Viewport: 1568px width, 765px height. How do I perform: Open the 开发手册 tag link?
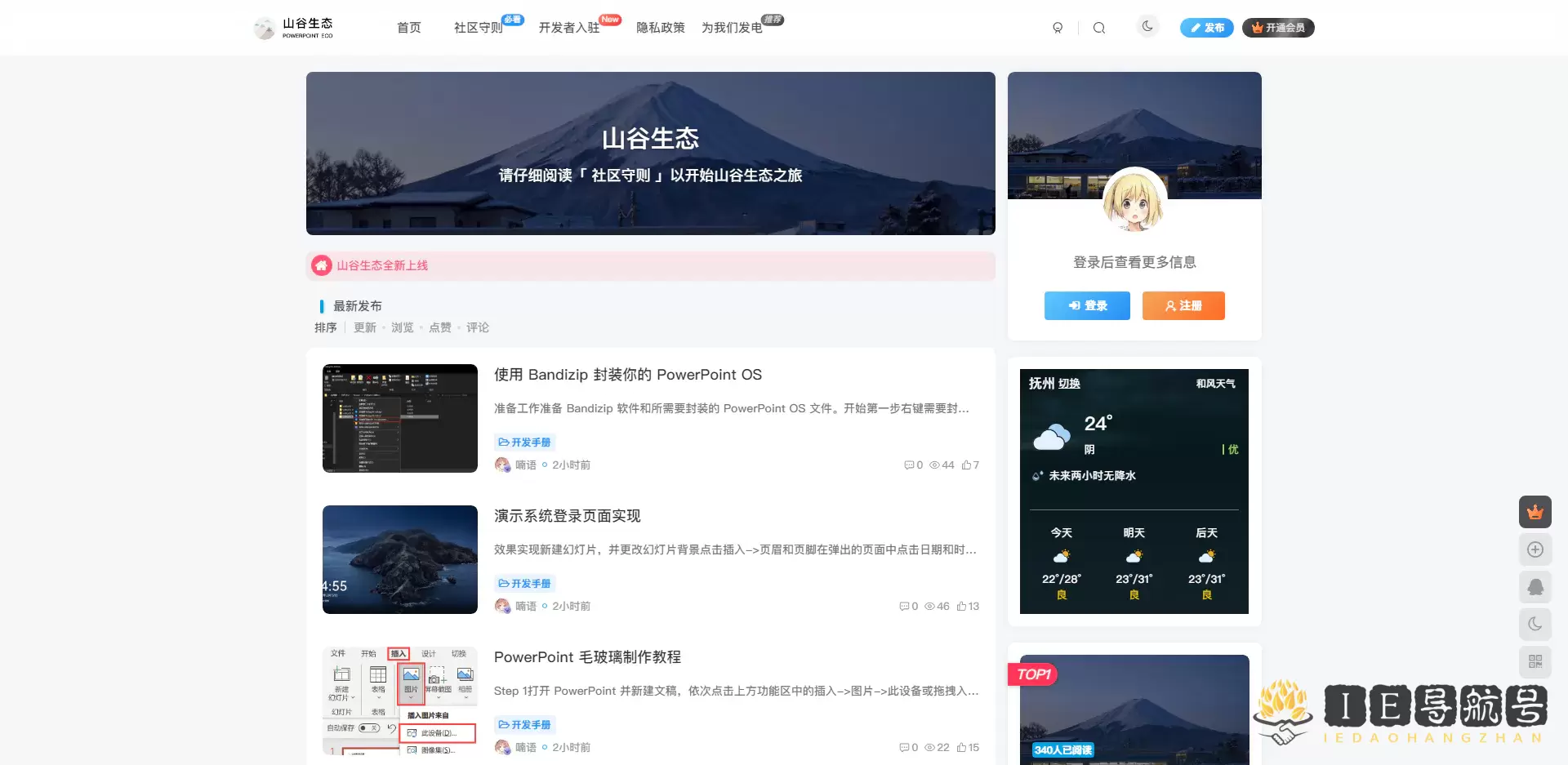pyautogui.click(x=526, y=442)
